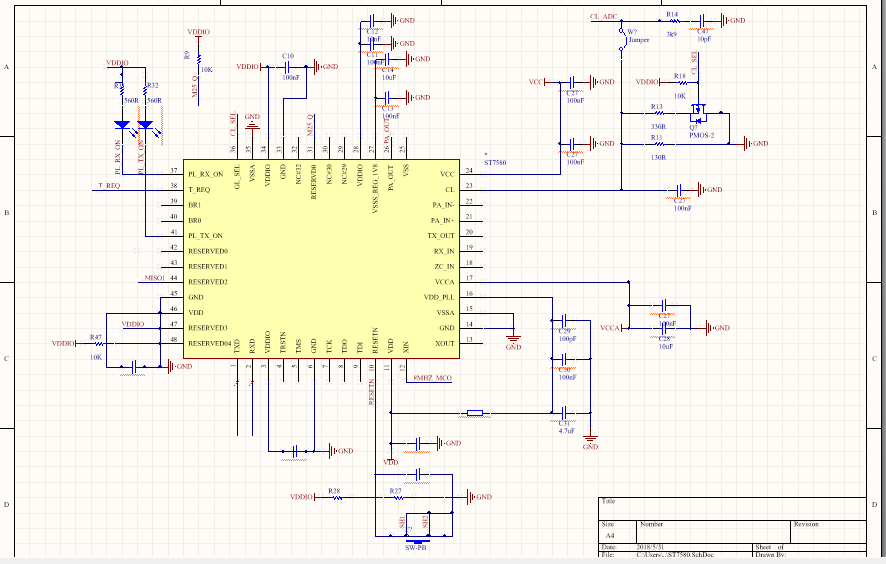Select the MISO1 net label

[x=154, y=278]
